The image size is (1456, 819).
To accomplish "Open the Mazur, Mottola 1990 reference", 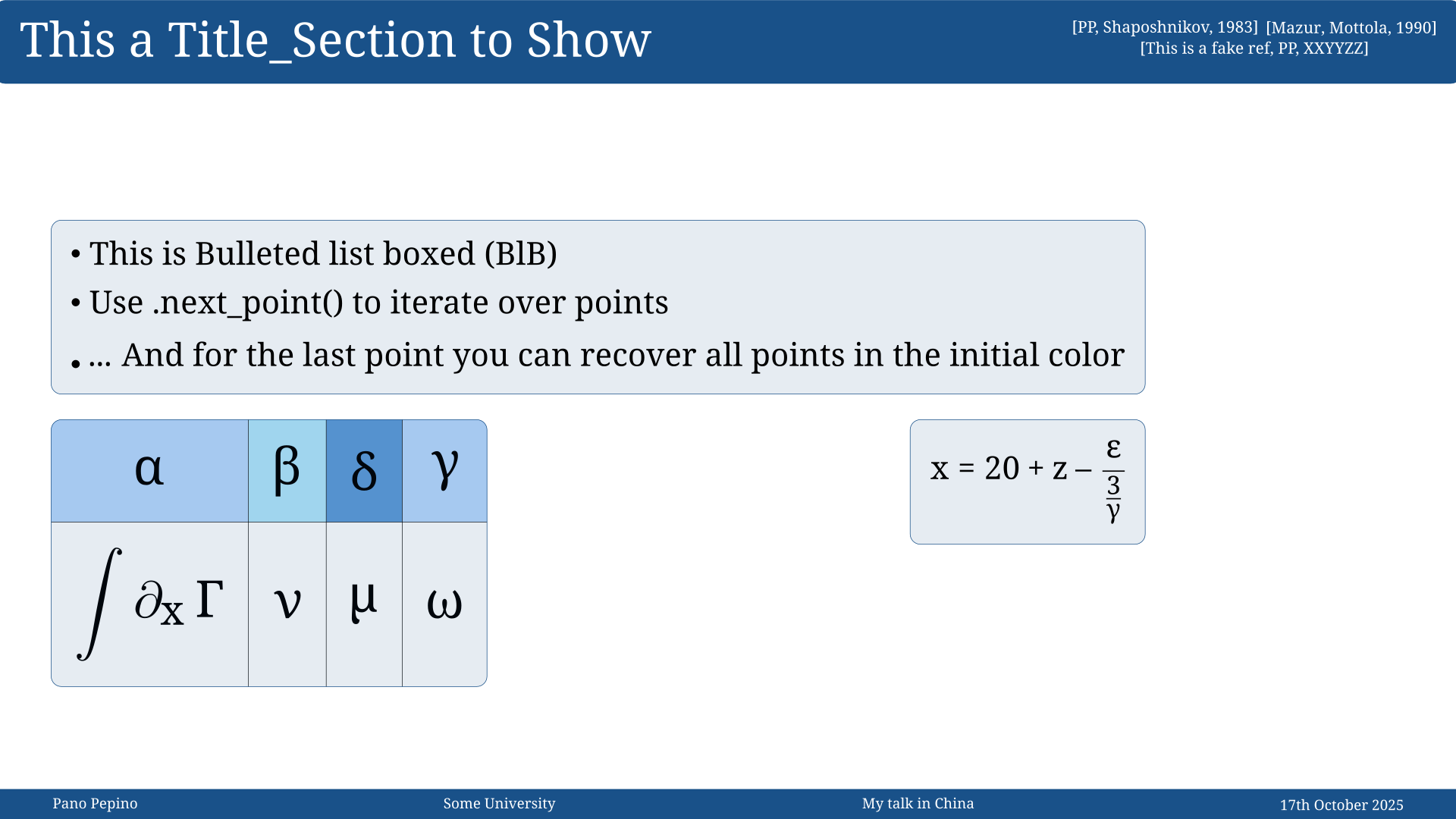I will pos(1351,28).
